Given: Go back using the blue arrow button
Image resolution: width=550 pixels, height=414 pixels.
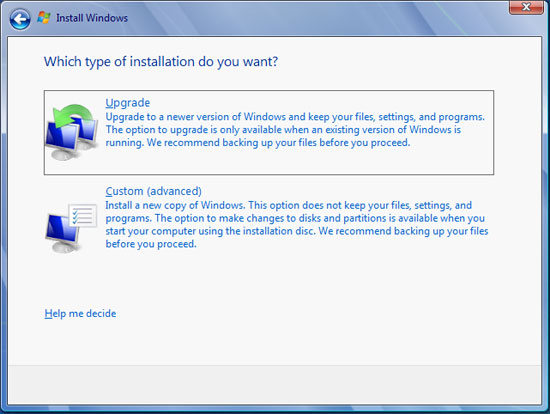Looking at the screenshot, I should point(20,19).
